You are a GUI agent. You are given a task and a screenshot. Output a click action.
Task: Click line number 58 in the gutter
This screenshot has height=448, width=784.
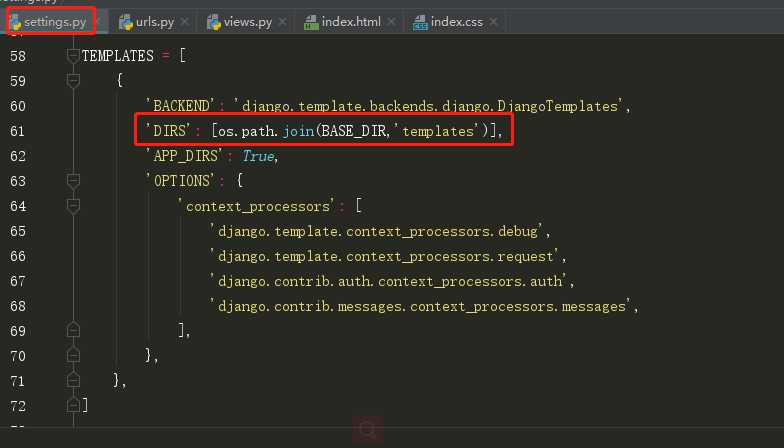click(x=18, y=56)
